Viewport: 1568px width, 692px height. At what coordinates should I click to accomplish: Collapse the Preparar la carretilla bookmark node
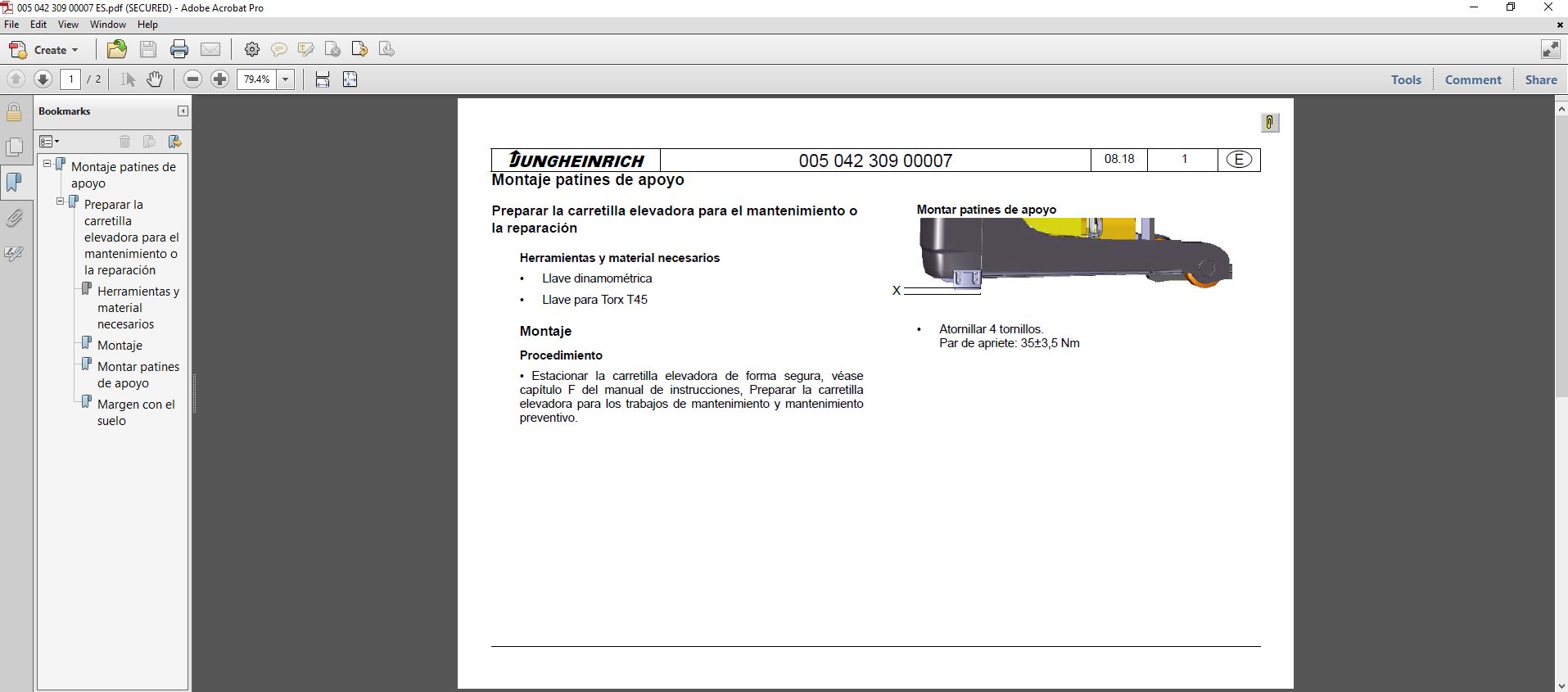[61, 201]
